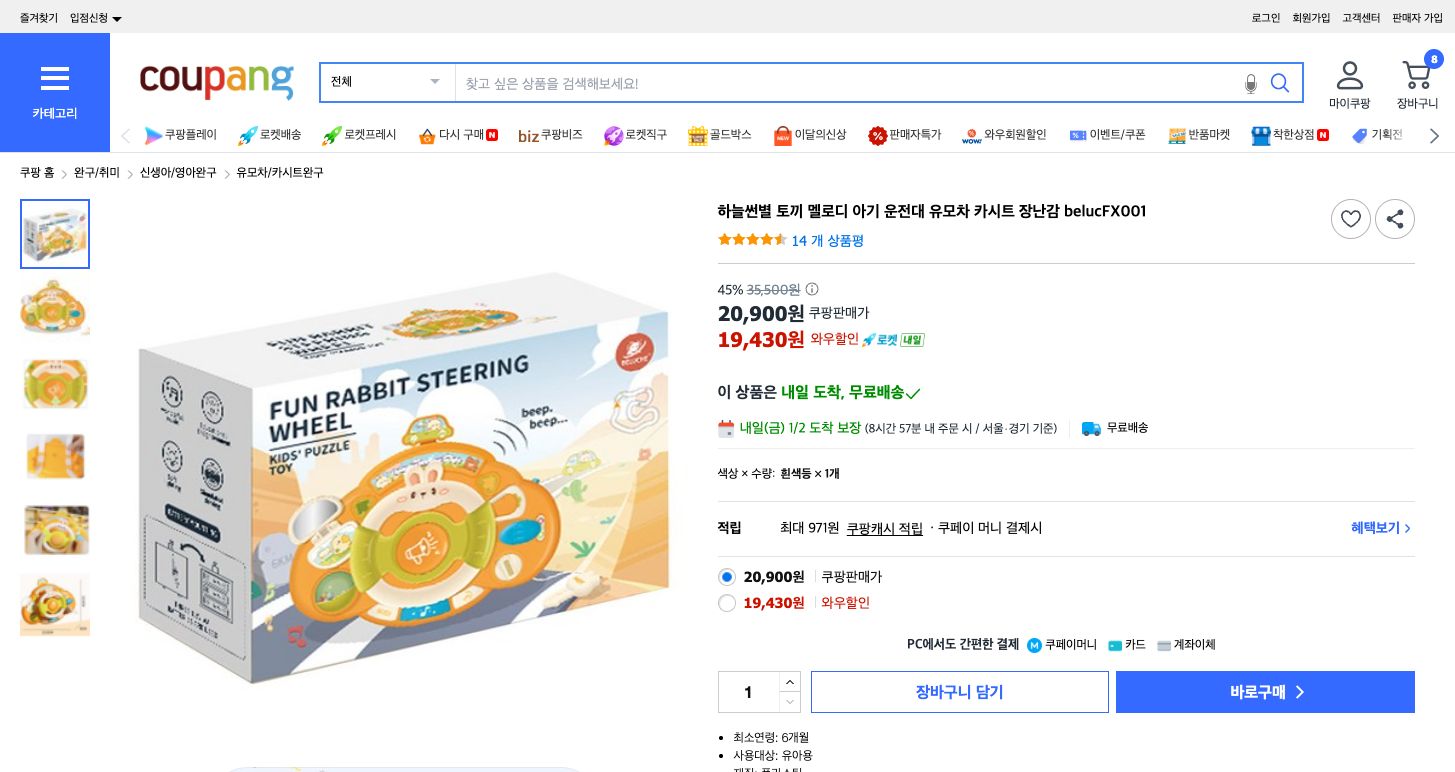This screenshot has width=1455, height=772.
Task: Select the 20,900원 쿠팡판매가 radio button
Action: [727, 577]
